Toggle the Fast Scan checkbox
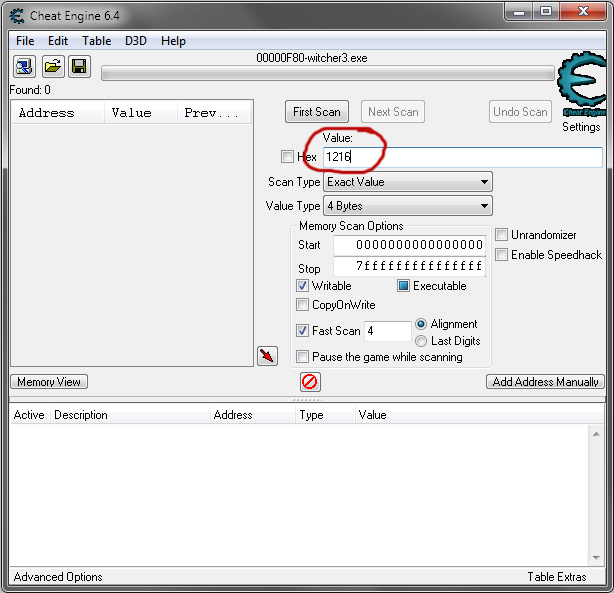Image resolution: width=614 pixels, height=593 pixels. click(x=302, y=331)
